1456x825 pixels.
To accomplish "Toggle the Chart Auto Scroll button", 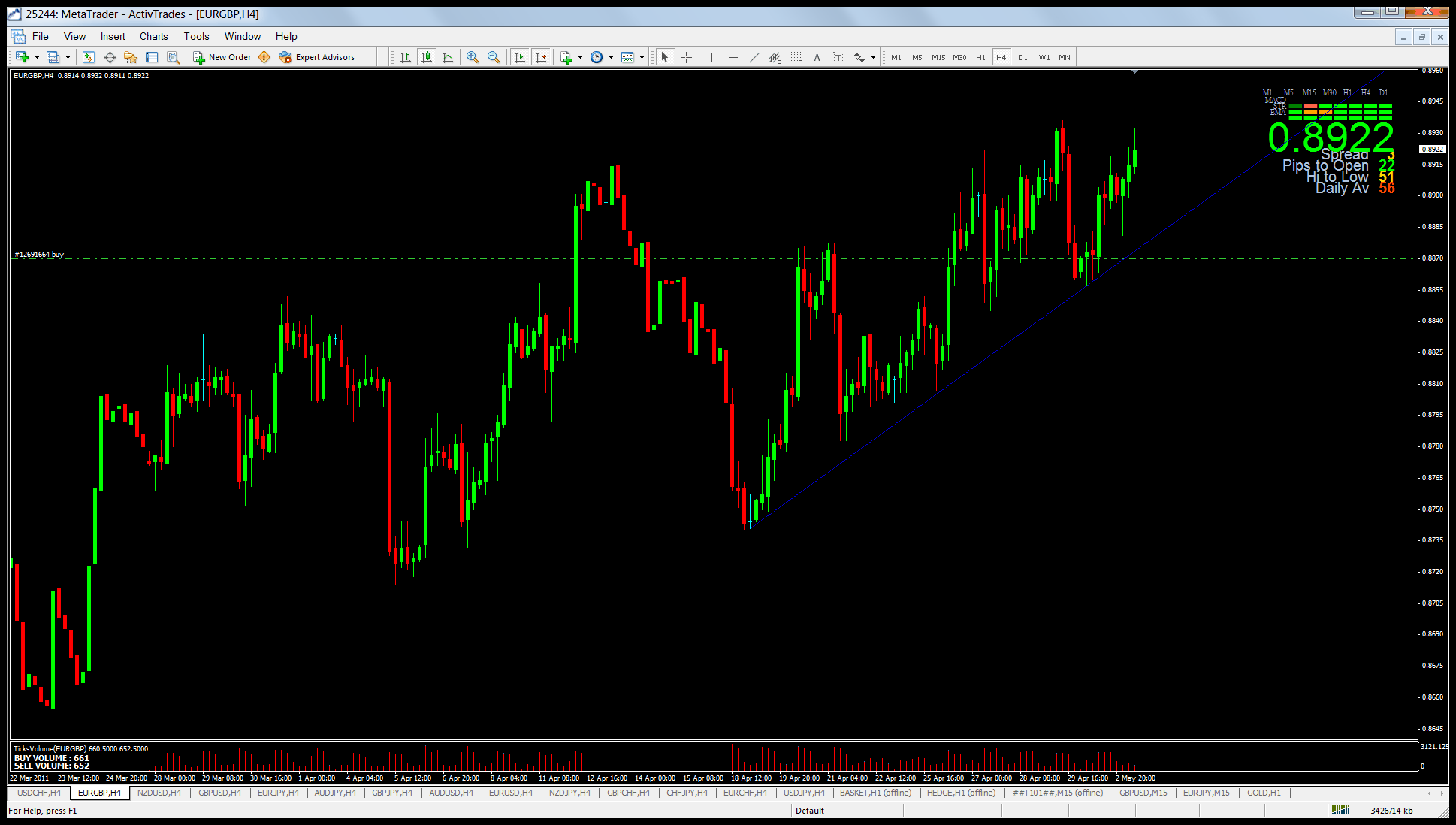I will point(519,57).
